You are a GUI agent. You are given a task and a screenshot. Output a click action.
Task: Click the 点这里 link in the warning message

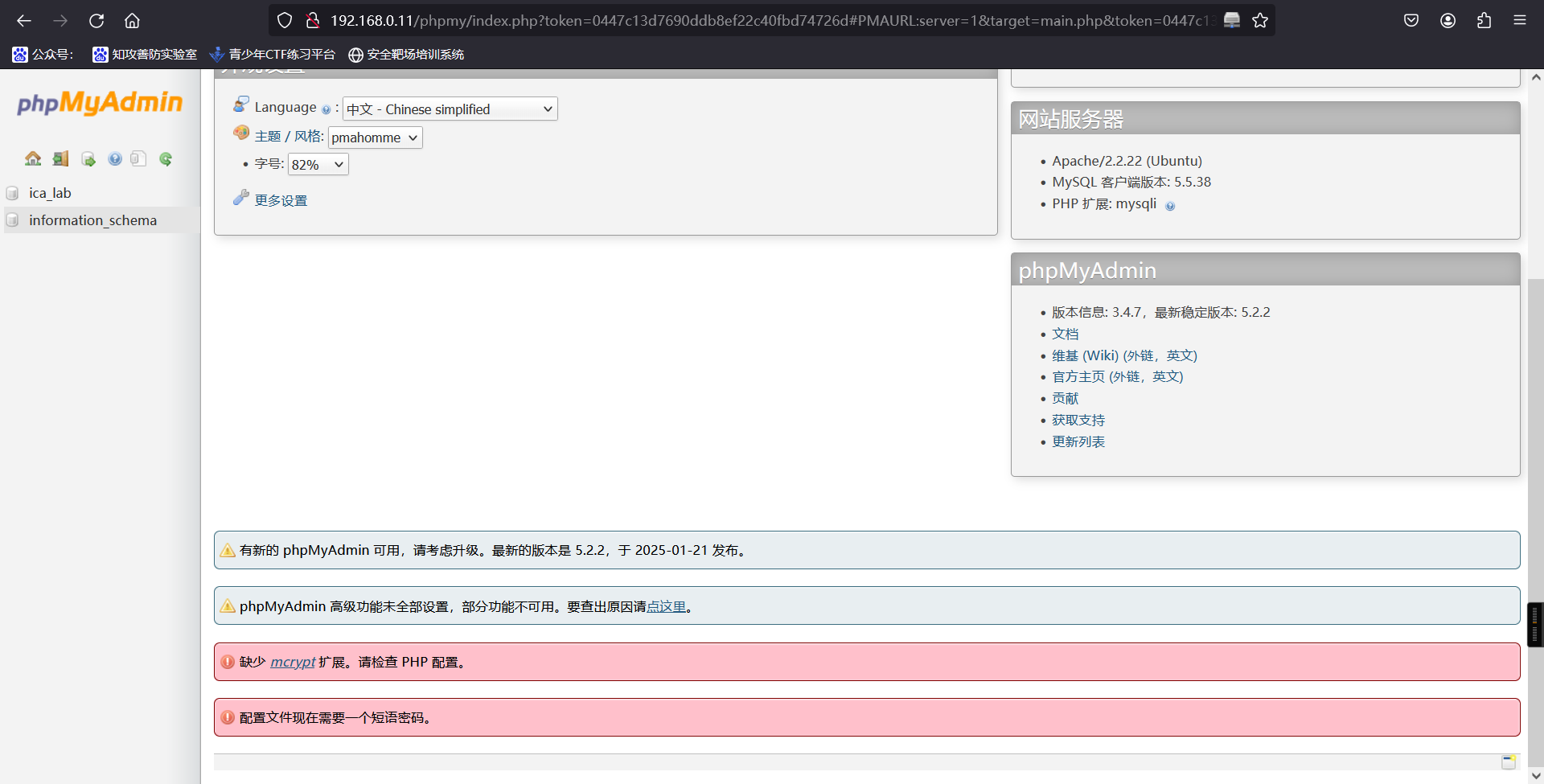coord(666,607)
